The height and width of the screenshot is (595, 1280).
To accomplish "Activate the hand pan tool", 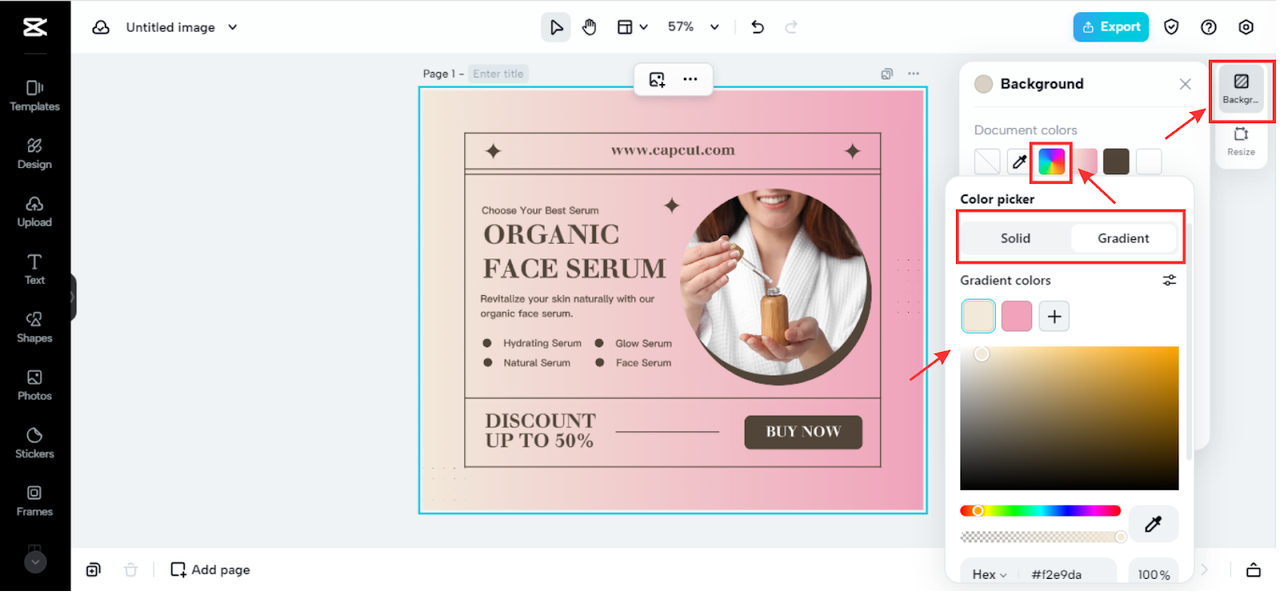I will click(590, 27).
